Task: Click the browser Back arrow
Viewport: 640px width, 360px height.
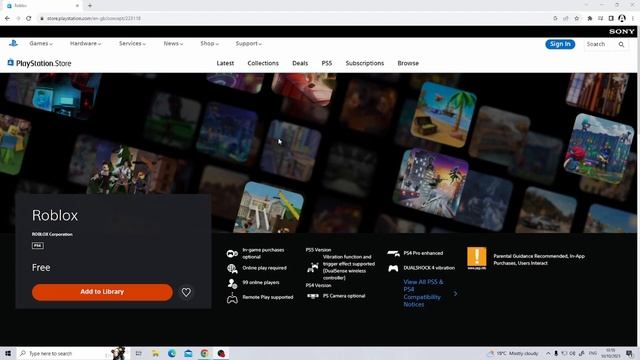Action: point(7,18)
